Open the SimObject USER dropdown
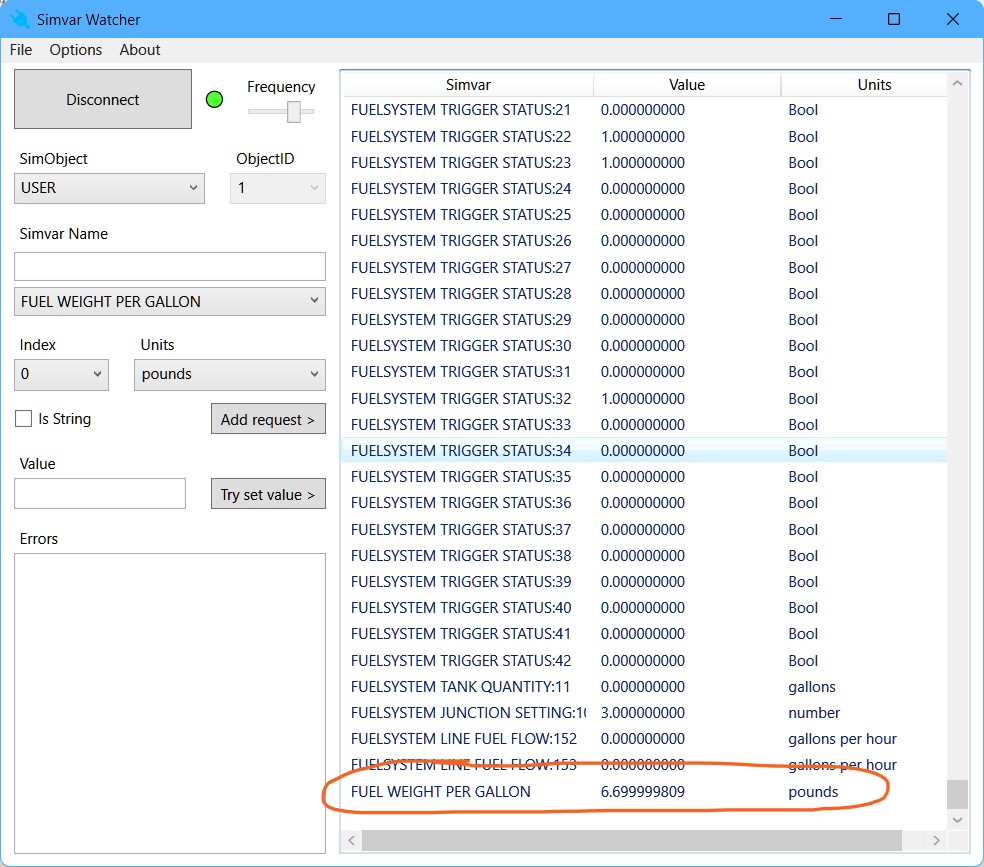The height and width of the screenshot is (867, 984). pos(109,188)
